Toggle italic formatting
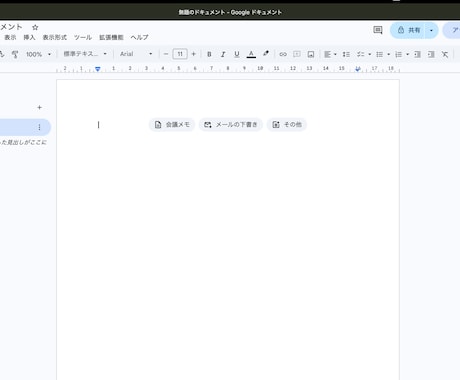 tap(223, 54)
